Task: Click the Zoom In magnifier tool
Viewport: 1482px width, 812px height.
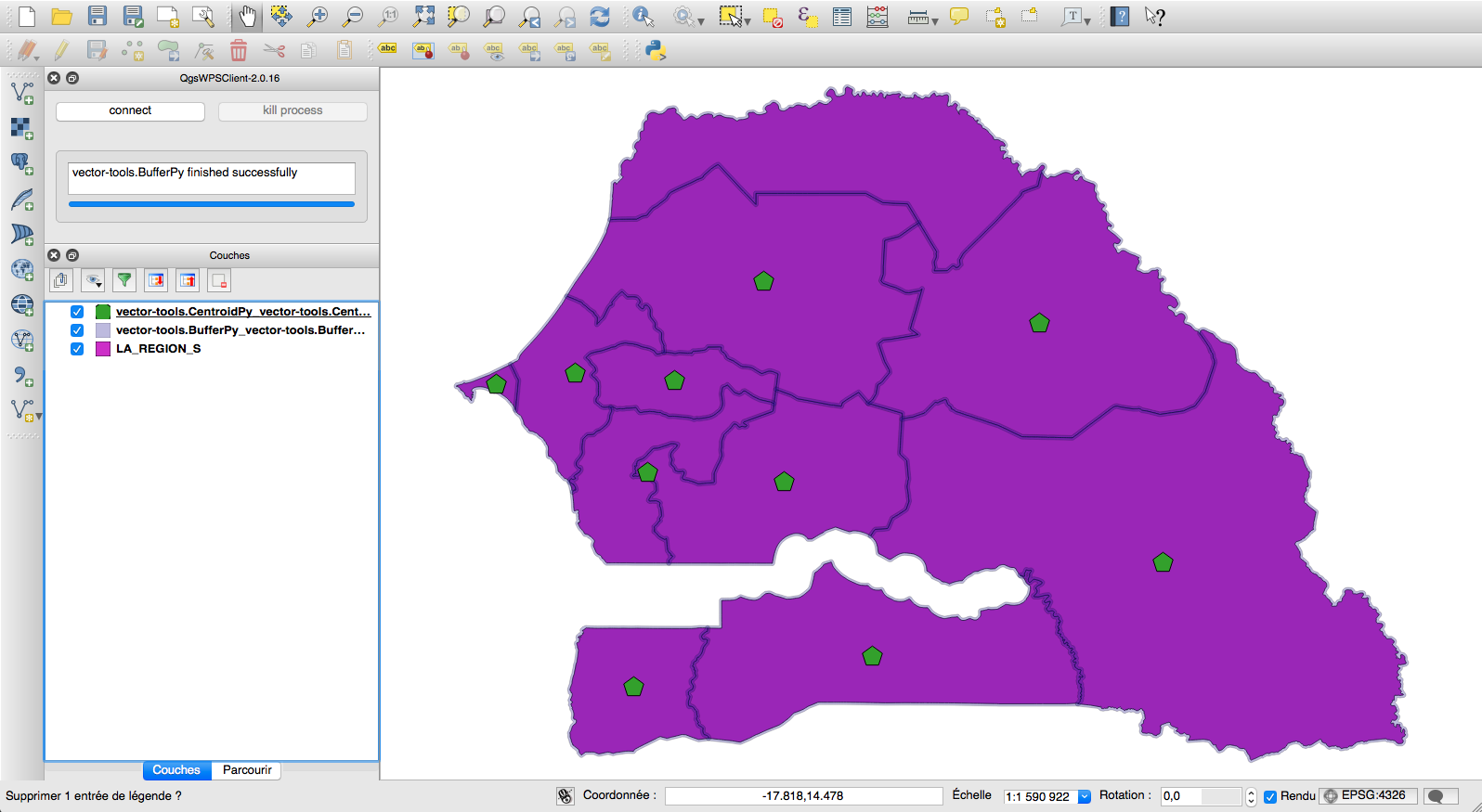Action: click(x=318, y=16)
